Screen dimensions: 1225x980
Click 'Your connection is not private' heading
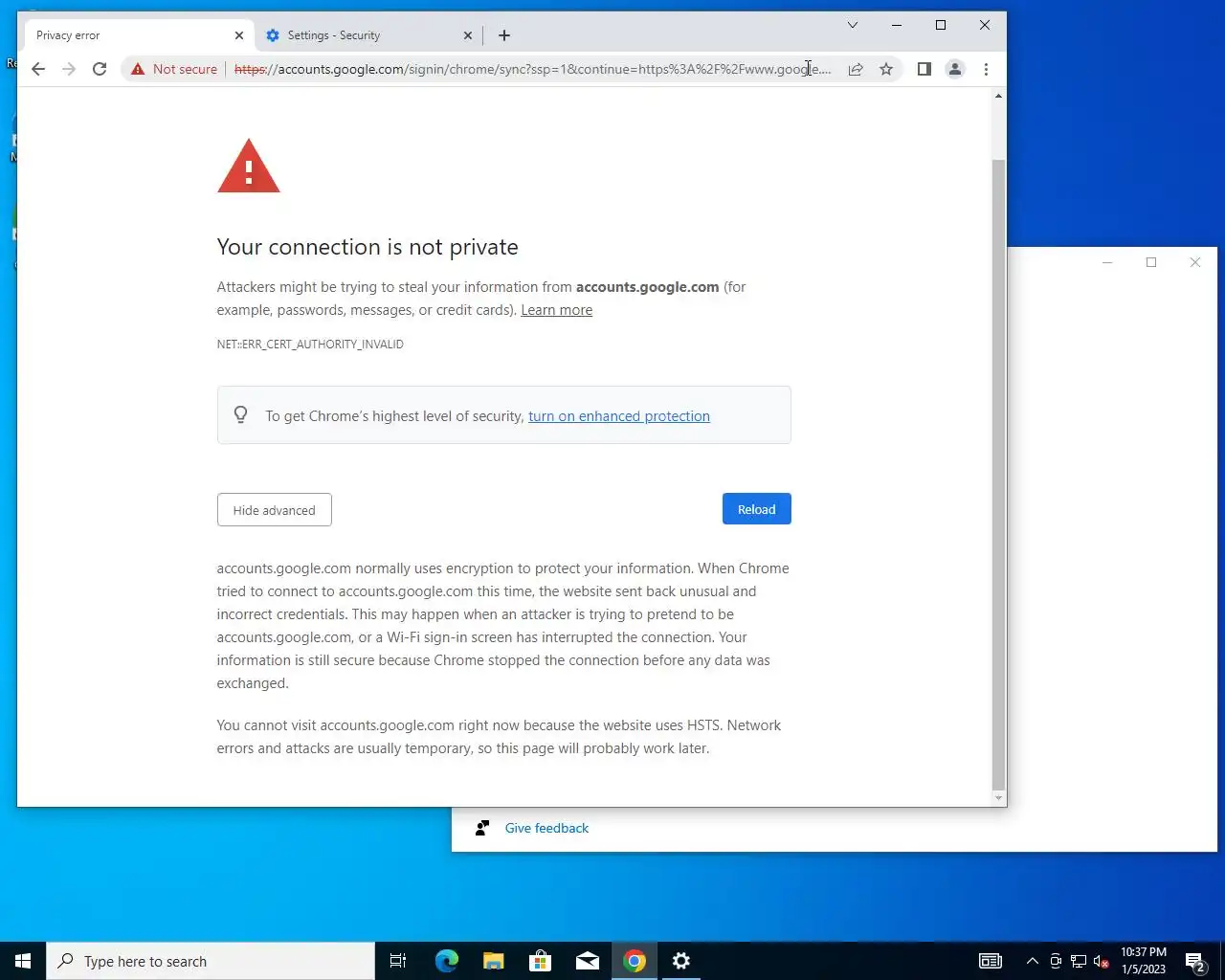click(x=367, y=247)
